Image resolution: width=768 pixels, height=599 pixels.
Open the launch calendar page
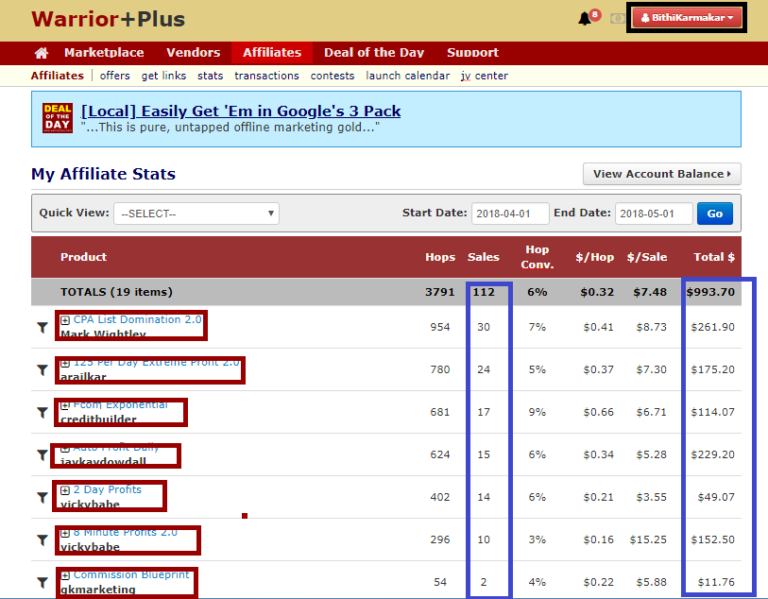pyautogui.click(x=408, y=76)
